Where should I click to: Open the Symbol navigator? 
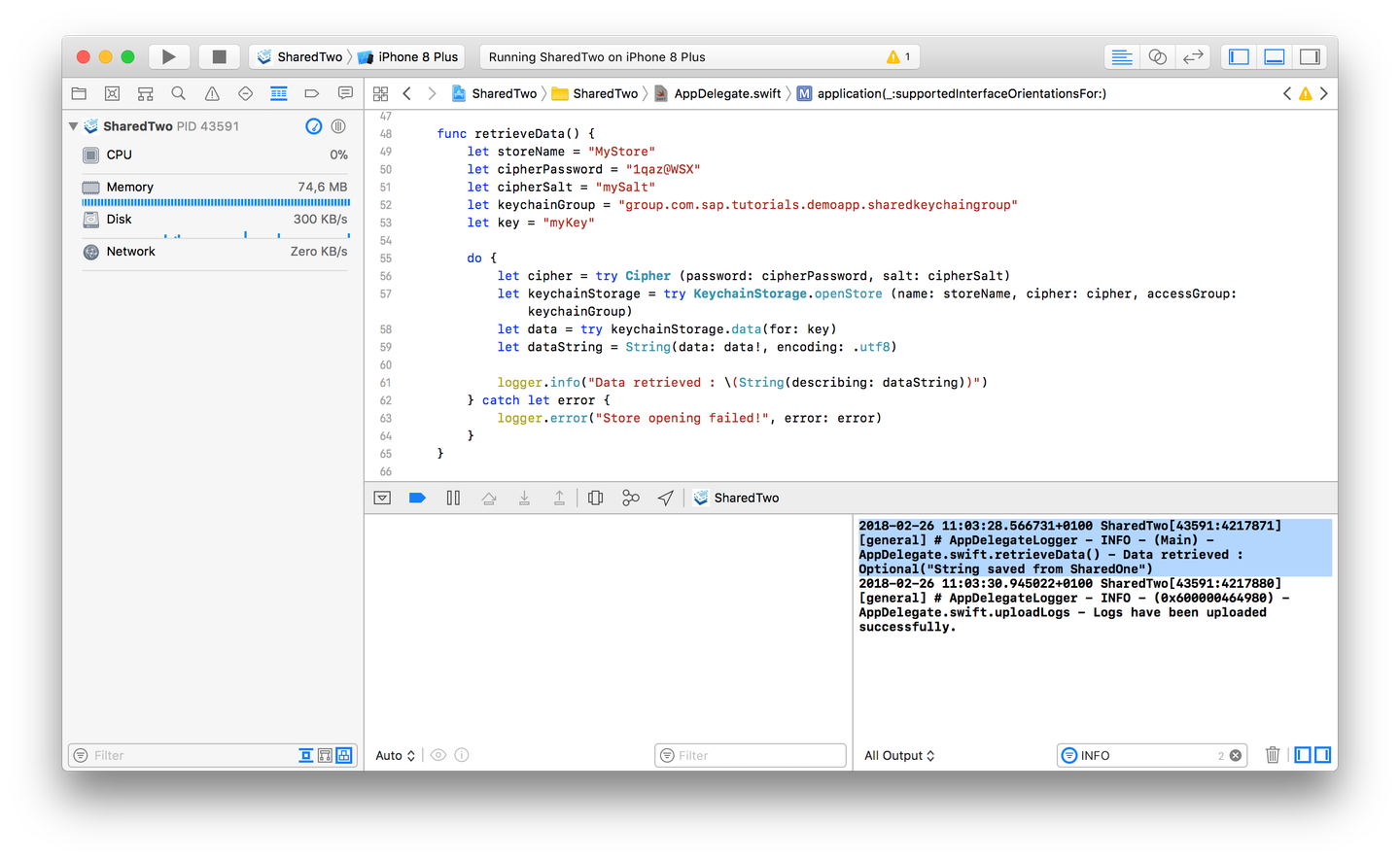coord(145,93)
